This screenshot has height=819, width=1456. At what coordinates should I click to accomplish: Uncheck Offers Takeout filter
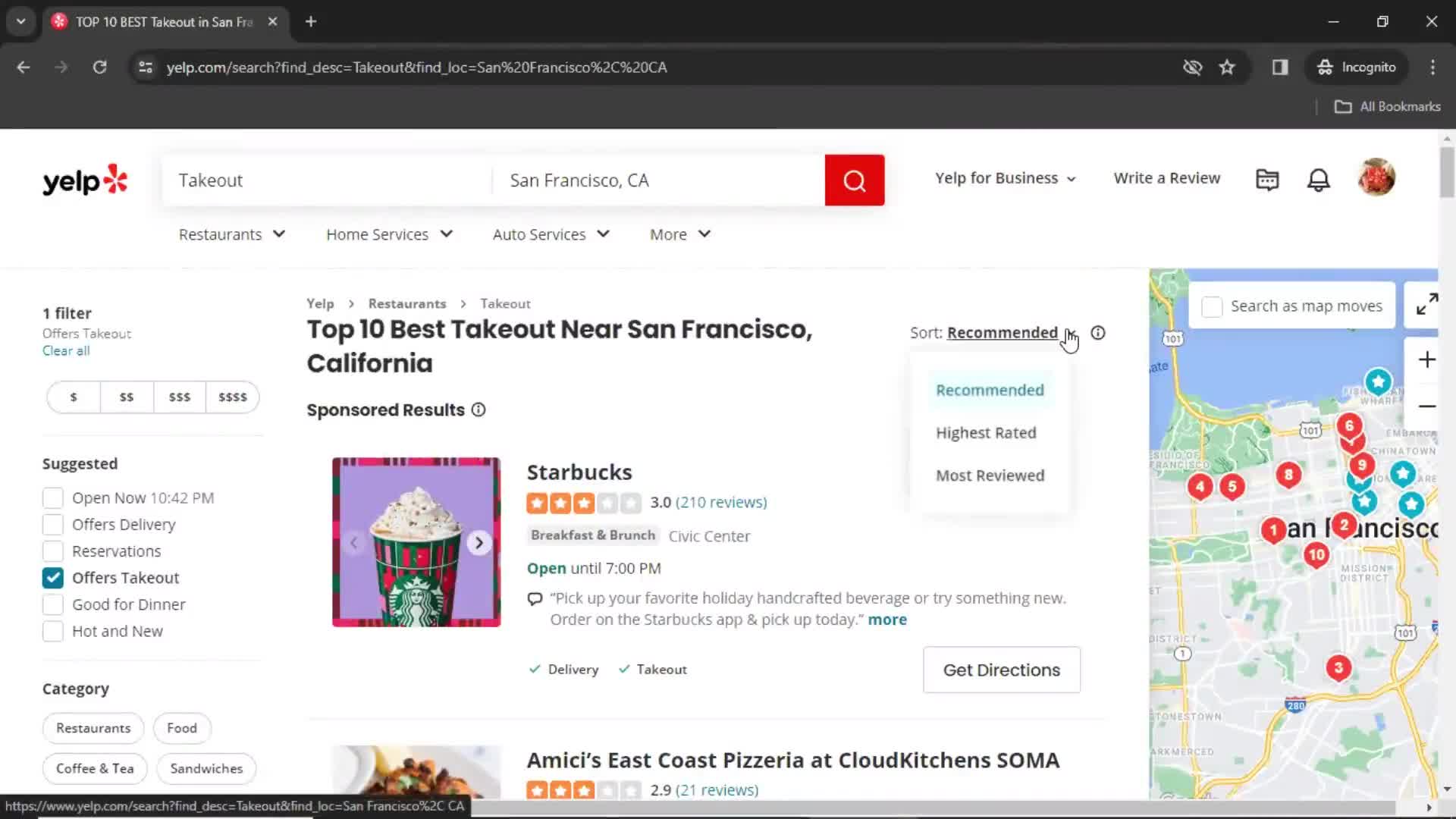click(x=53, y=578)
